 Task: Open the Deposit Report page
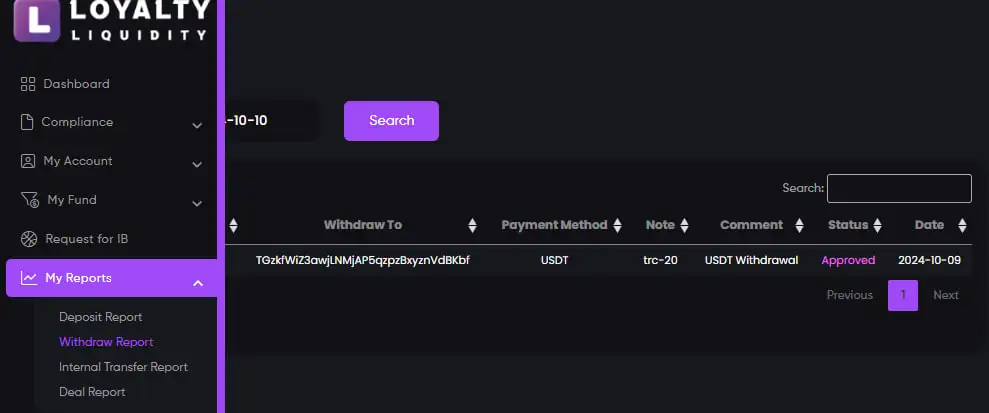coord(100,317)
